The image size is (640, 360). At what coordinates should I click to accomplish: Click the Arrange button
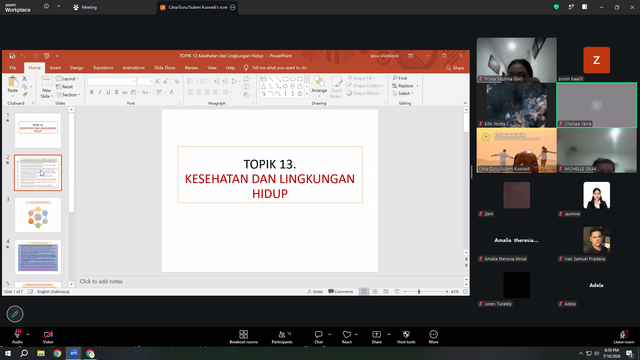[319, 85]
